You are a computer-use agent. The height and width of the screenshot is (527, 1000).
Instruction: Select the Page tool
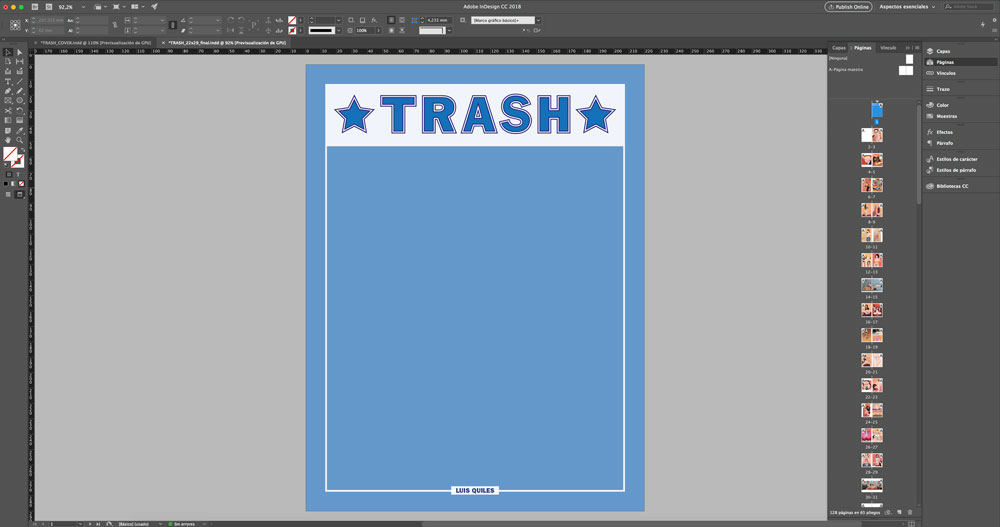click(8, 61)
